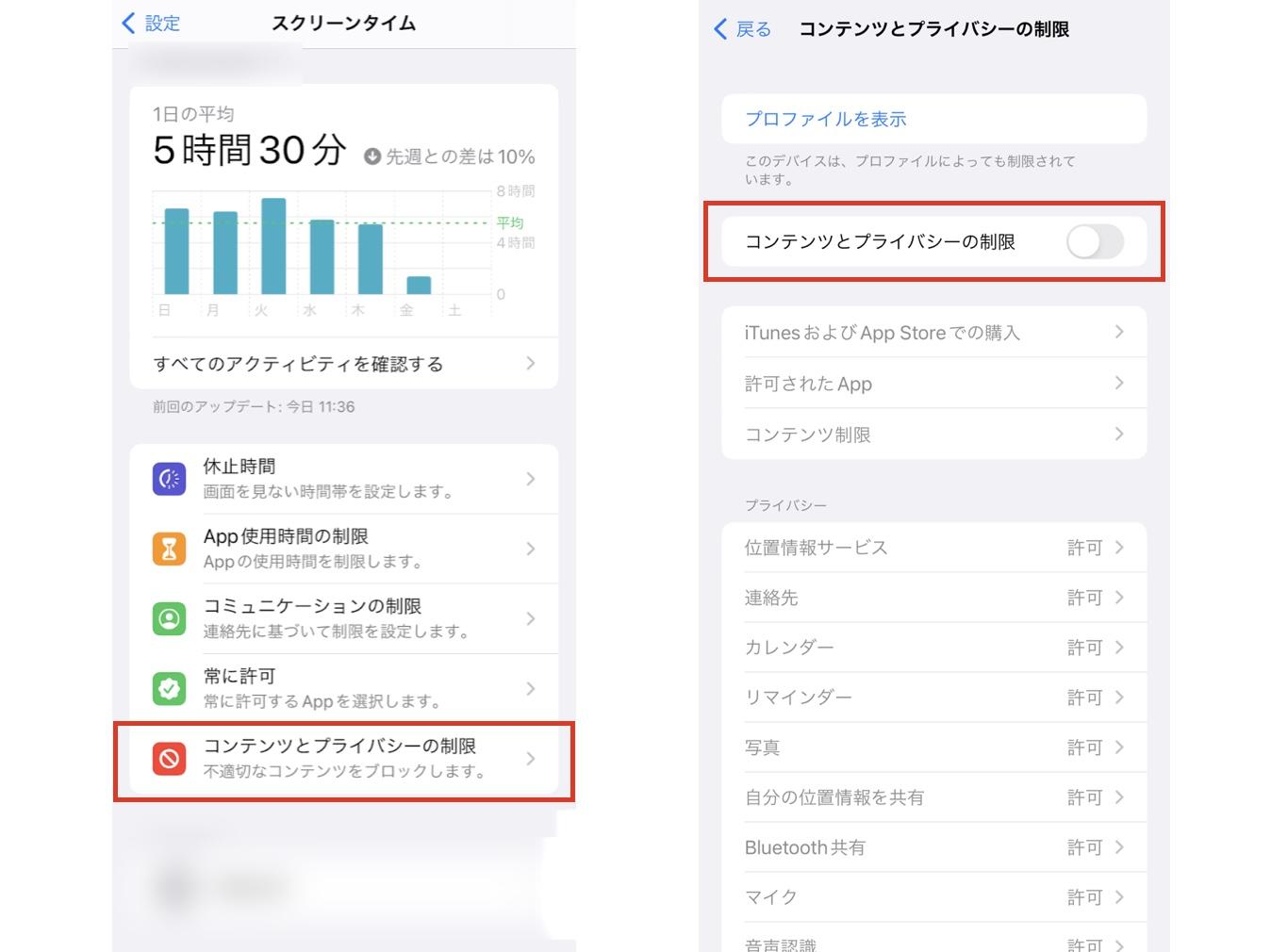Select Friday bar in usage chart
Image resolution: width=1271 pixels, height=952 pixels.
pyautogui.click(x=419, y=285)
